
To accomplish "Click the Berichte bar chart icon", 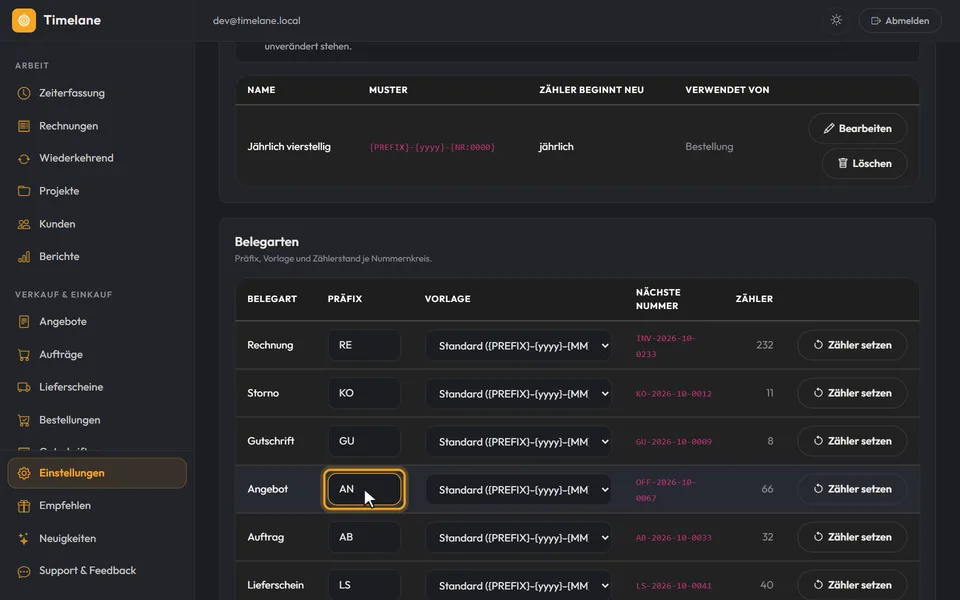I will coord(24,257).
